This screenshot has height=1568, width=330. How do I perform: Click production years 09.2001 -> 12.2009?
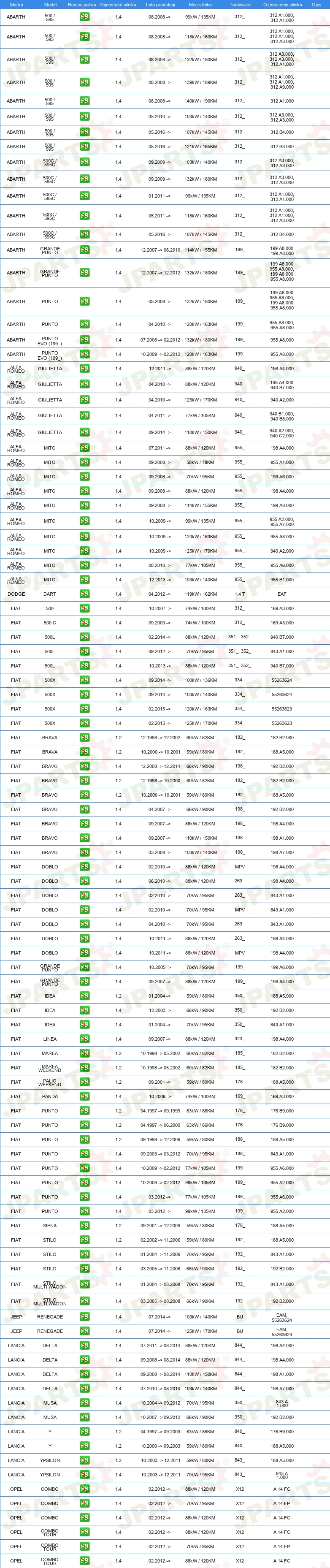pyautogui.click(x=160, y=1225)
